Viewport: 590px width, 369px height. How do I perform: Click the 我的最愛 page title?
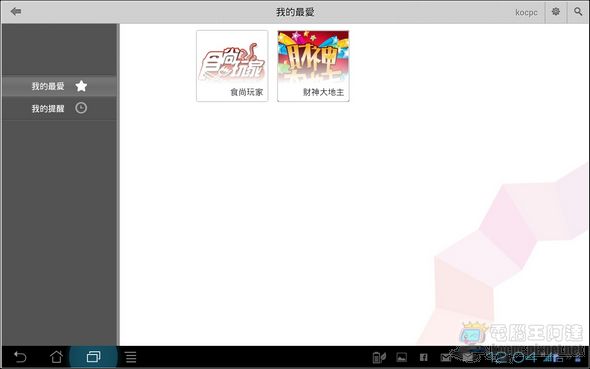(295, 12)
